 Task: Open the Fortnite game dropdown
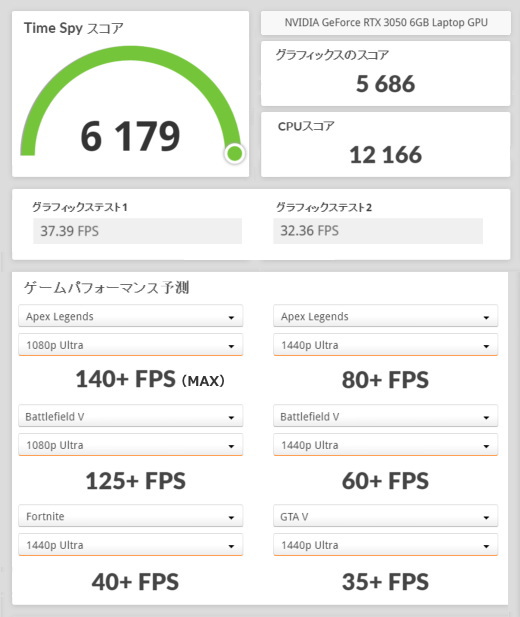coord(131,516)
